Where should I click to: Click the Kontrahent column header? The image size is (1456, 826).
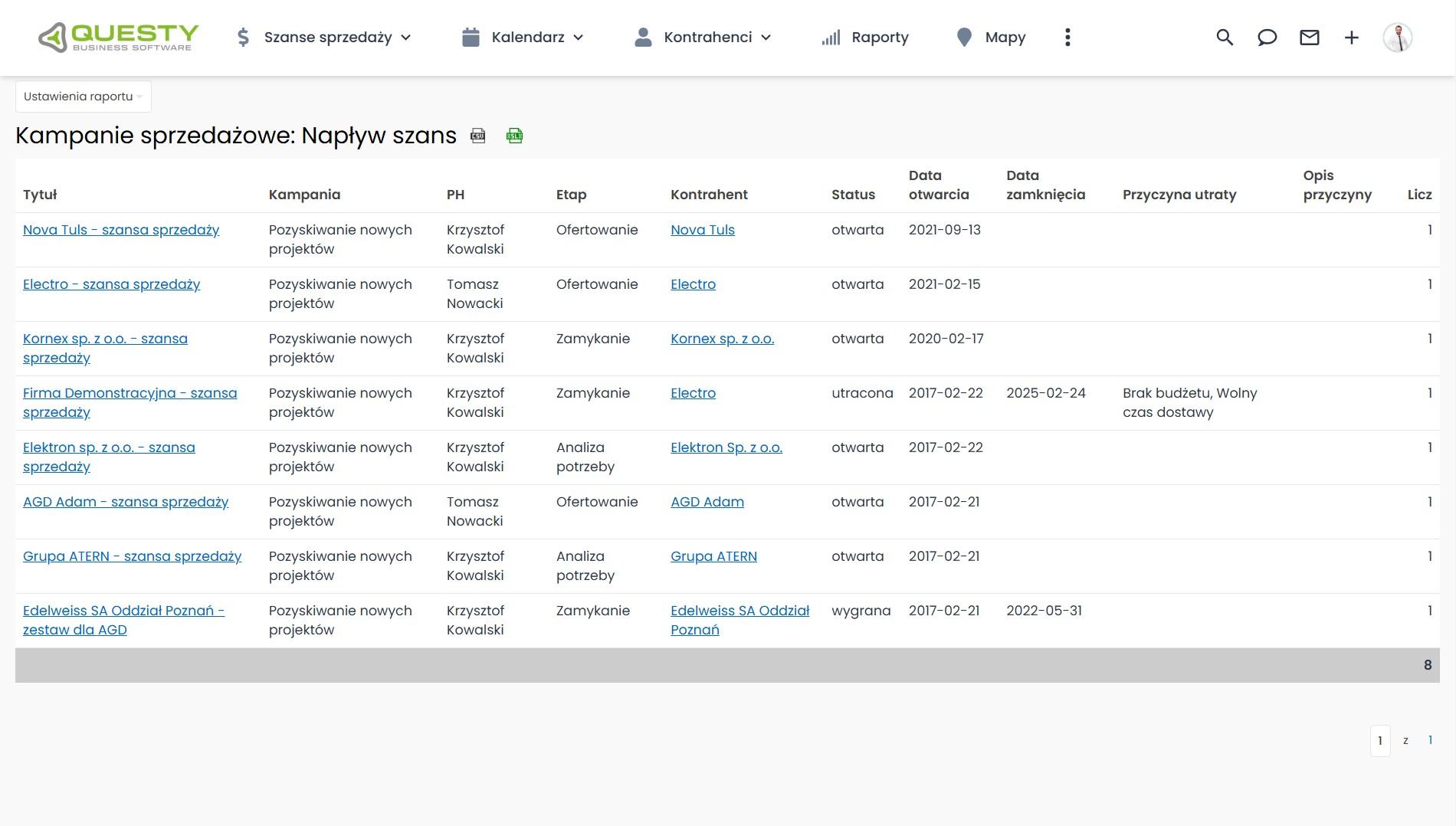[709, 195]
